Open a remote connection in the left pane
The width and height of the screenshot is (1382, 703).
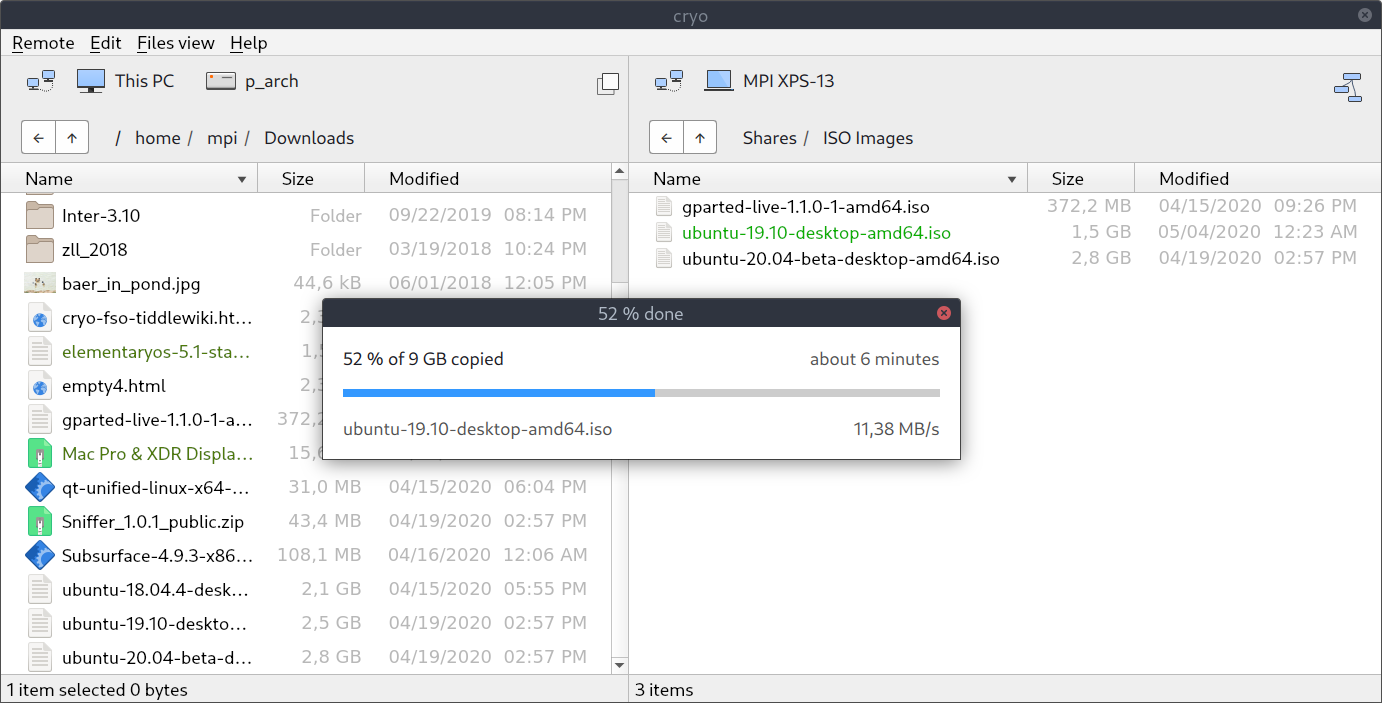click(x=41, y=80)
